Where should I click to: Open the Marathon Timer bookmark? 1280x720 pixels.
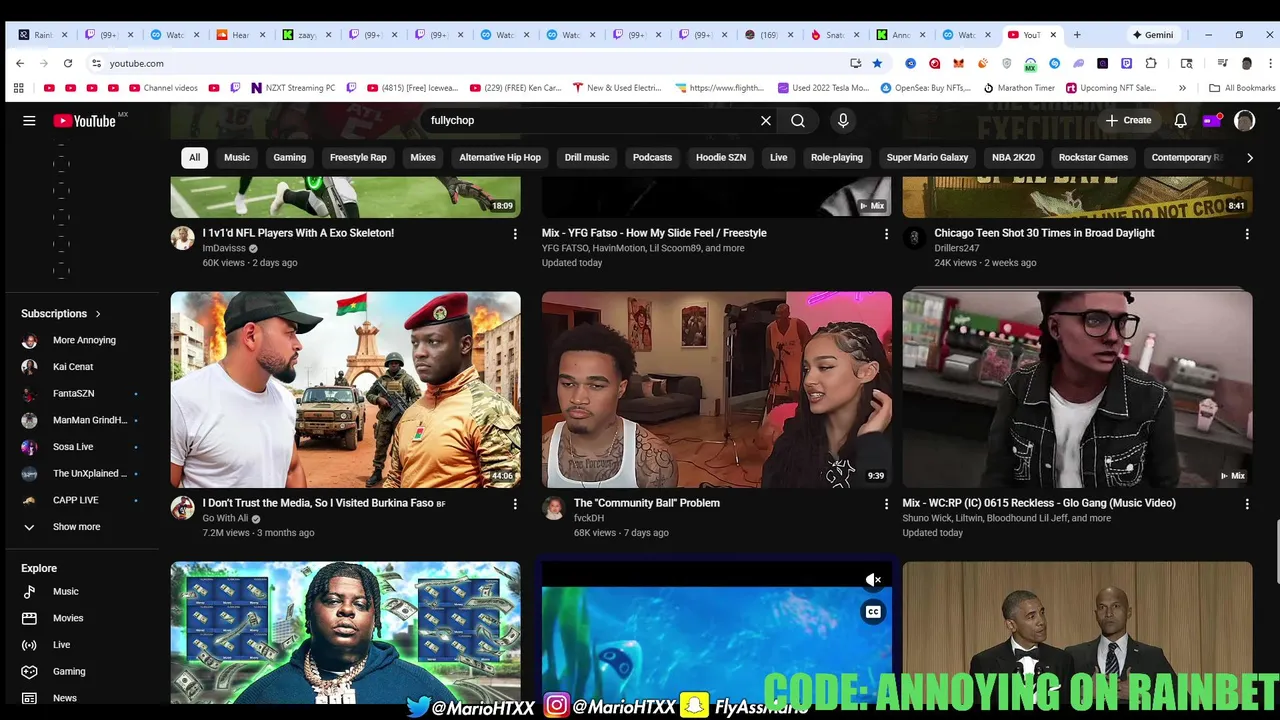pos(1018,88)
